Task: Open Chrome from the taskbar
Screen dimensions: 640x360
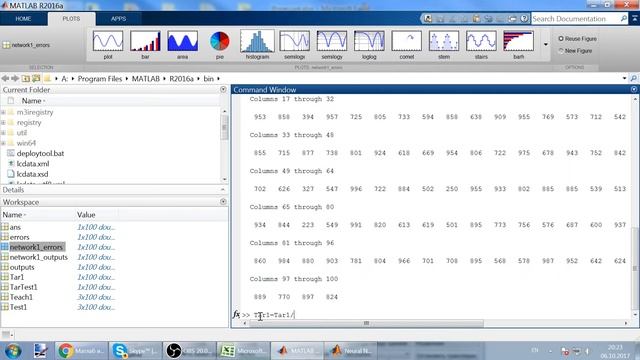Action: point(81,351)
